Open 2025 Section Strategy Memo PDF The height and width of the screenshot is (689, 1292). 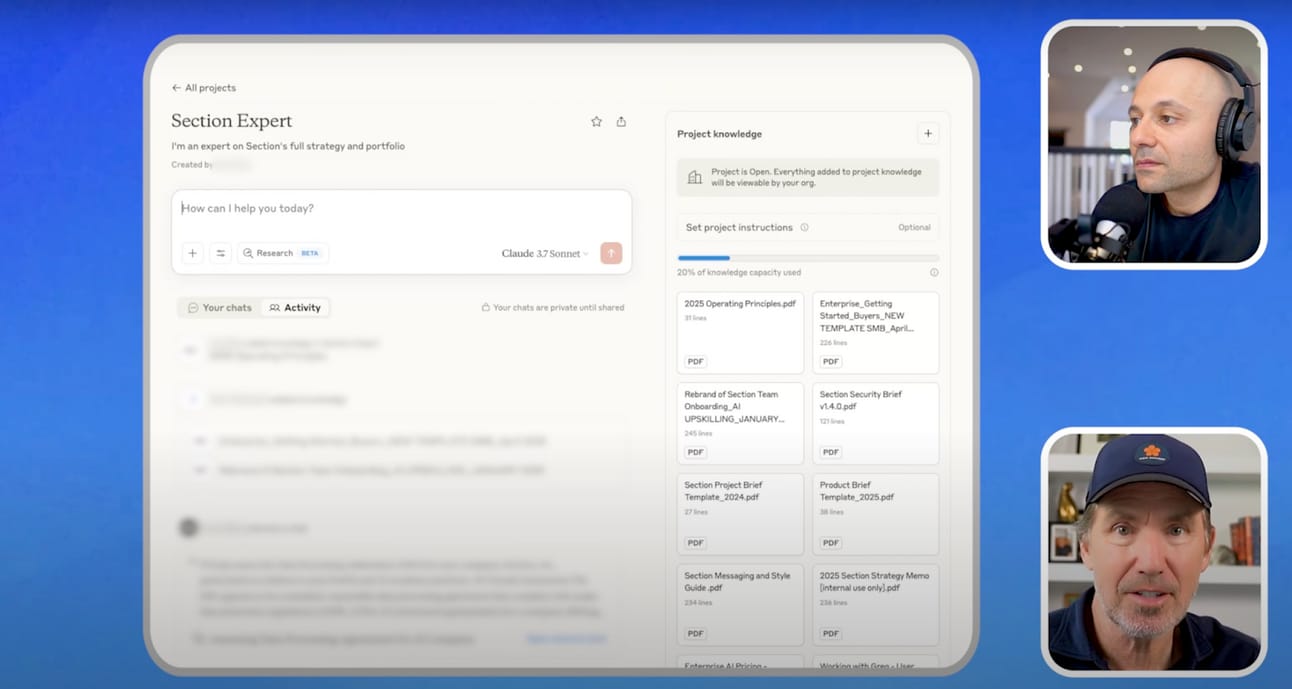(875, 605)
